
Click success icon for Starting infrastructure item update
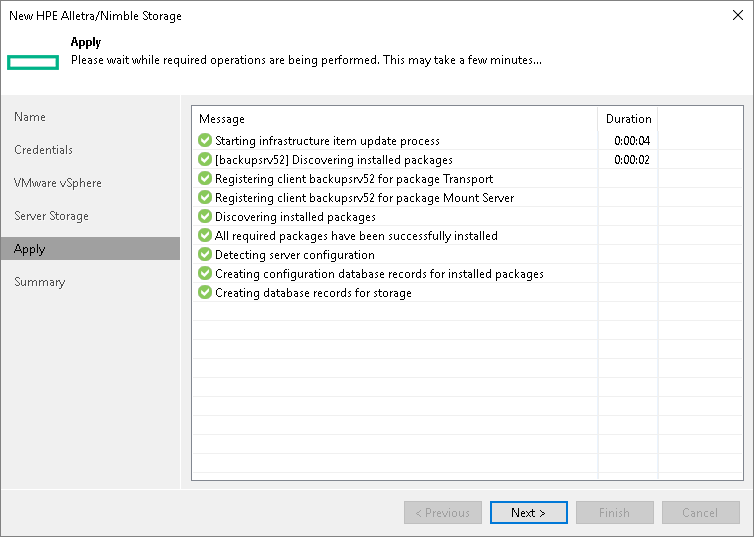click(x=205, y=140)
